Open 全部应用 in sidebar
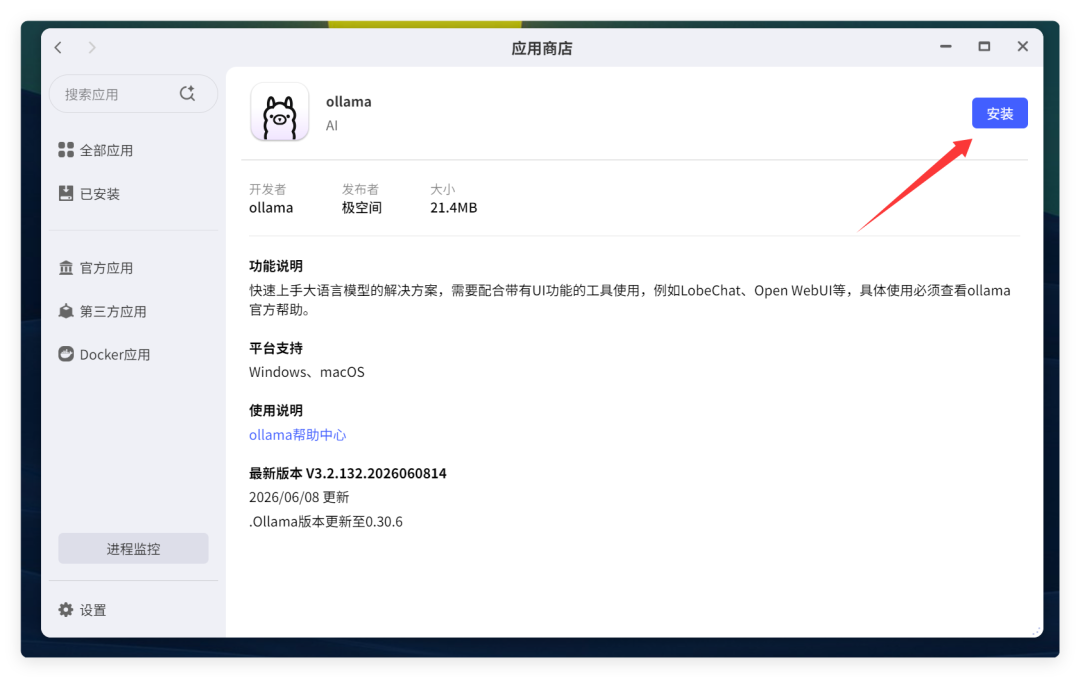Screen dimensions: 1080x678 click(106, 150)
